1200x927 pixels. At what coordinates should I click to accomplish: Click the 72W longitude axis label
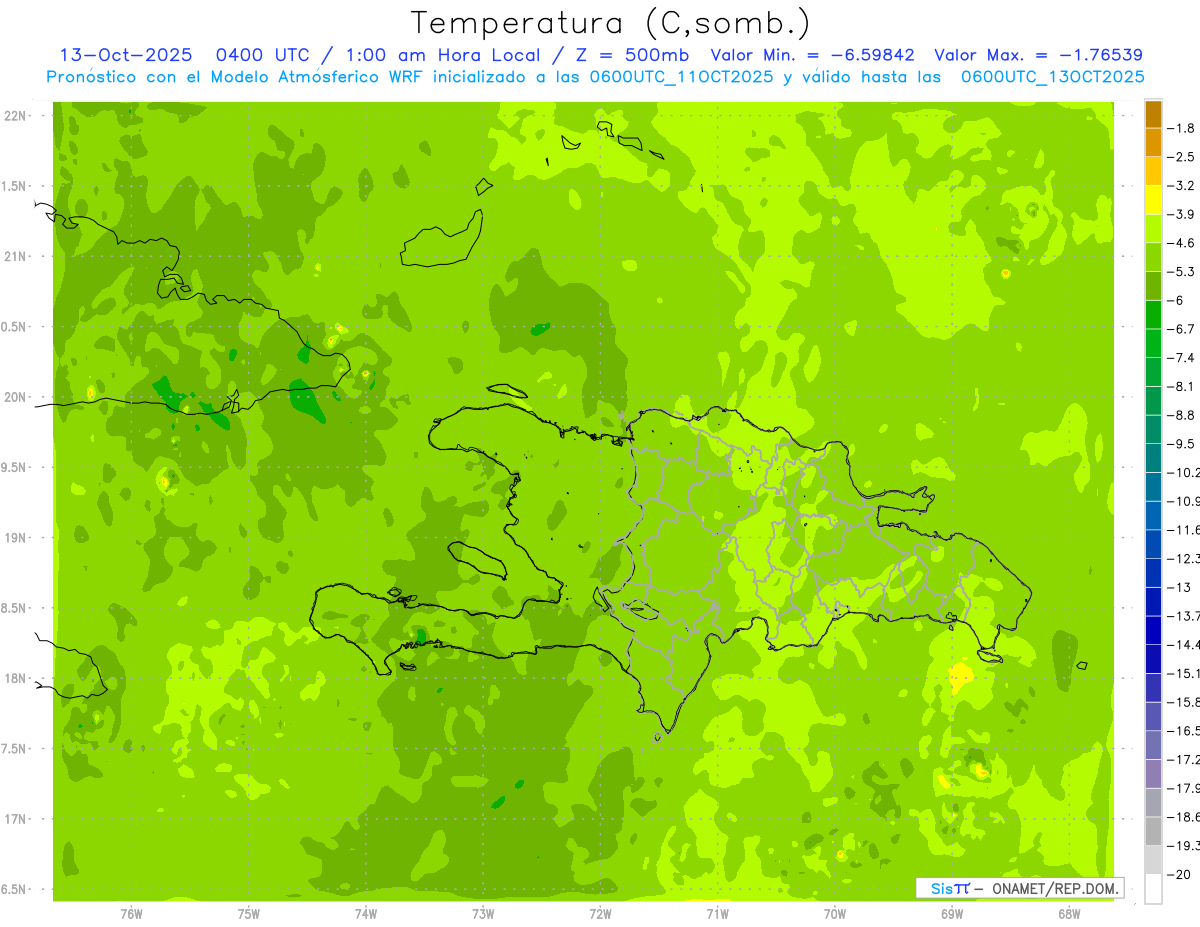[x=600, y=913]
